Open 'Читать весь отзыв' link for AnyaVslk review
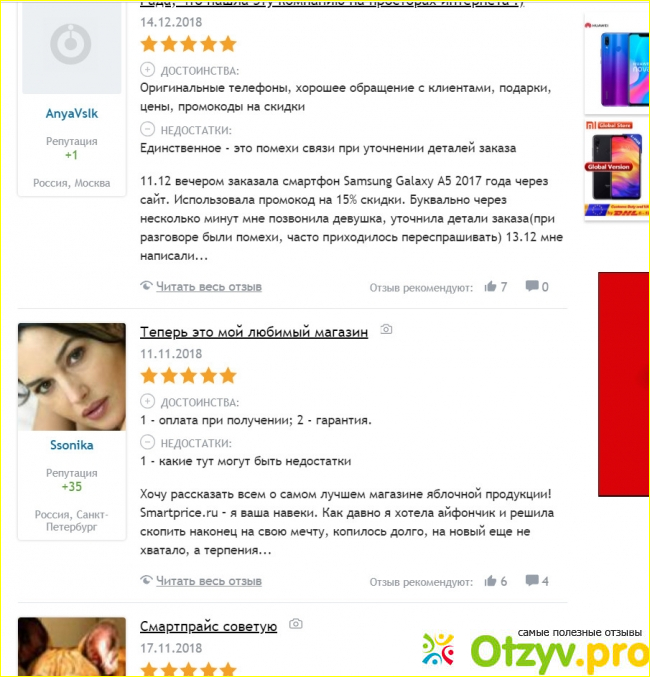 (x=209, y=287)
